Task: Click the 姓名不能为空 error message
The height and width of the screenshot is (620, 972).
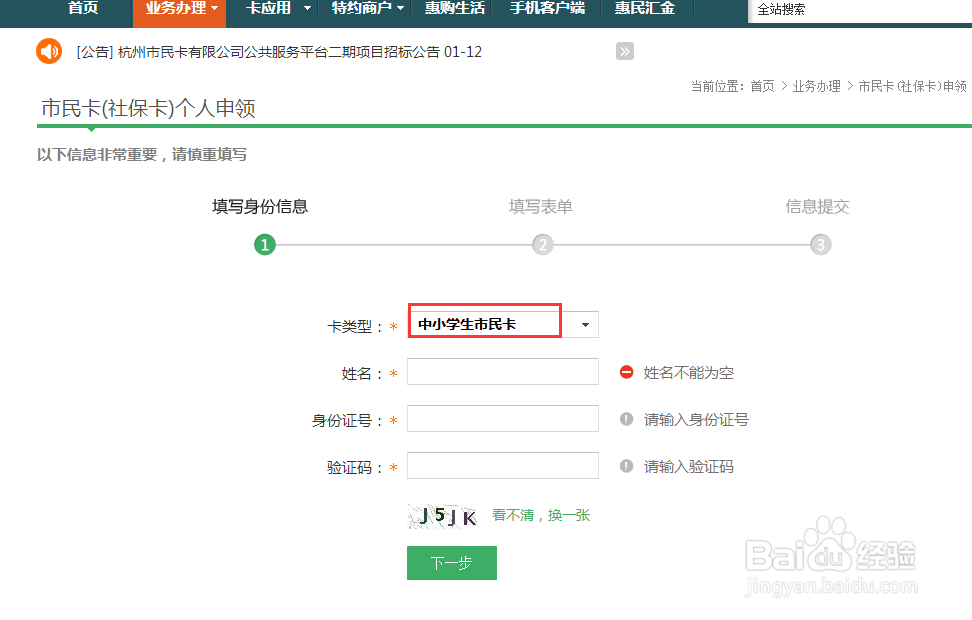Action: point(689,373)
